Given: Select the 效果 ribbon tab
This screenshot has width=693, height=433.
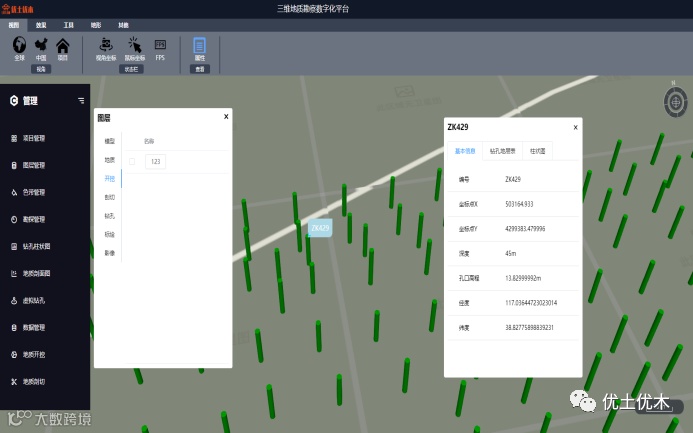Looking at the screenshot, I should pyautogui.click(x=41, y=25).
